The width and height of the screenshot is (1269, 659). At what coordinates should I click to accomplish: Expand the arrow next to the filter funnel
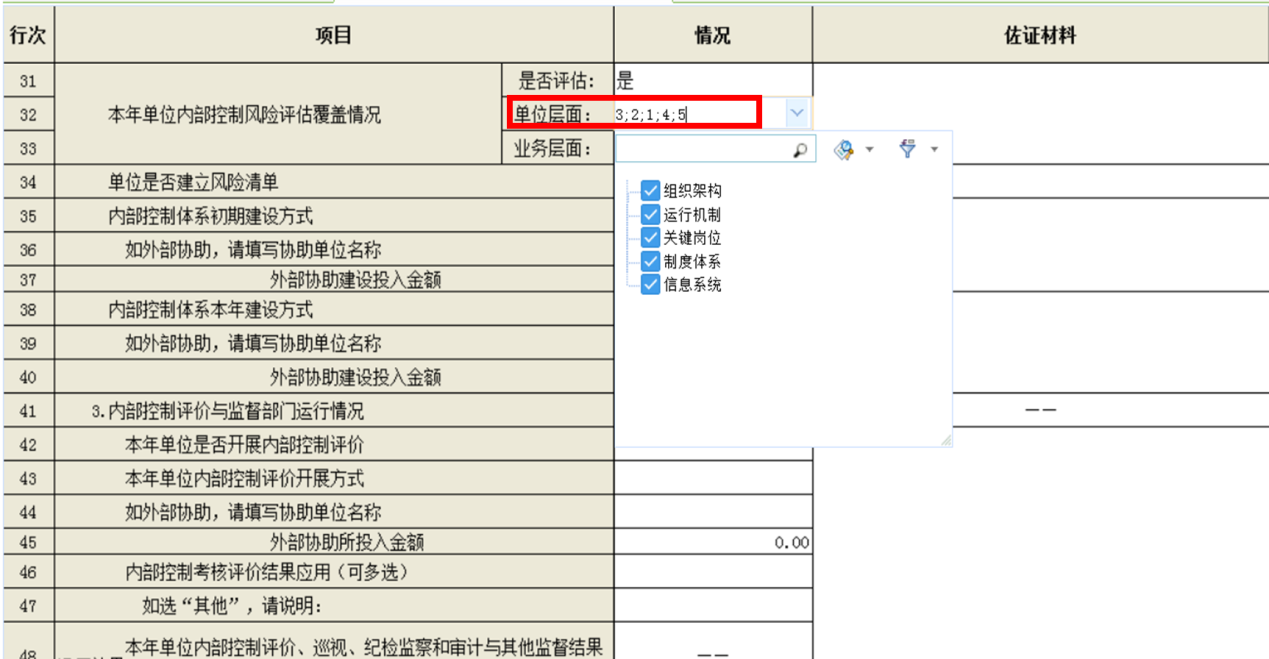click(934, 150)
